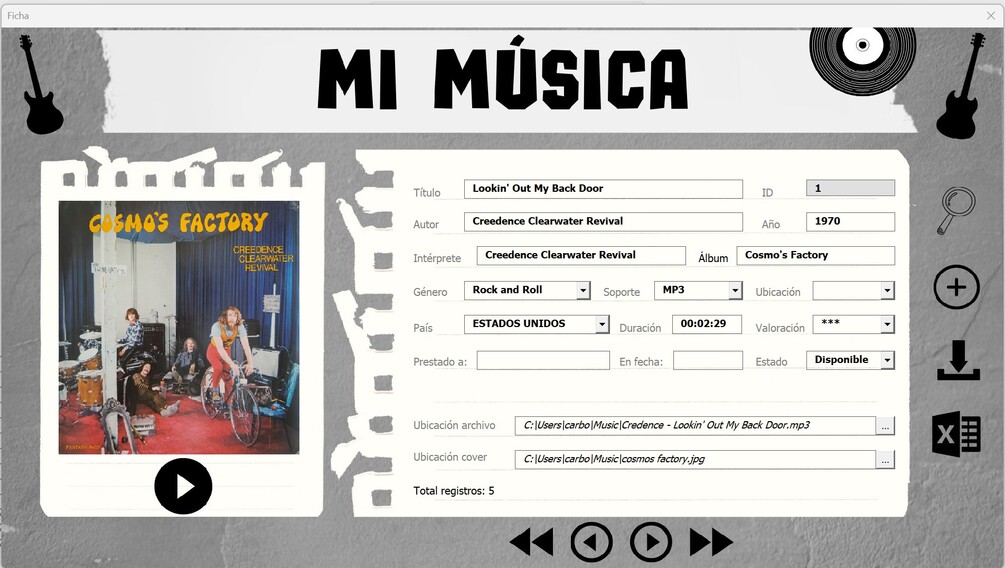Expand the Estado dropdown arrow
The image size is (1005, 568).
click(887, 360)
